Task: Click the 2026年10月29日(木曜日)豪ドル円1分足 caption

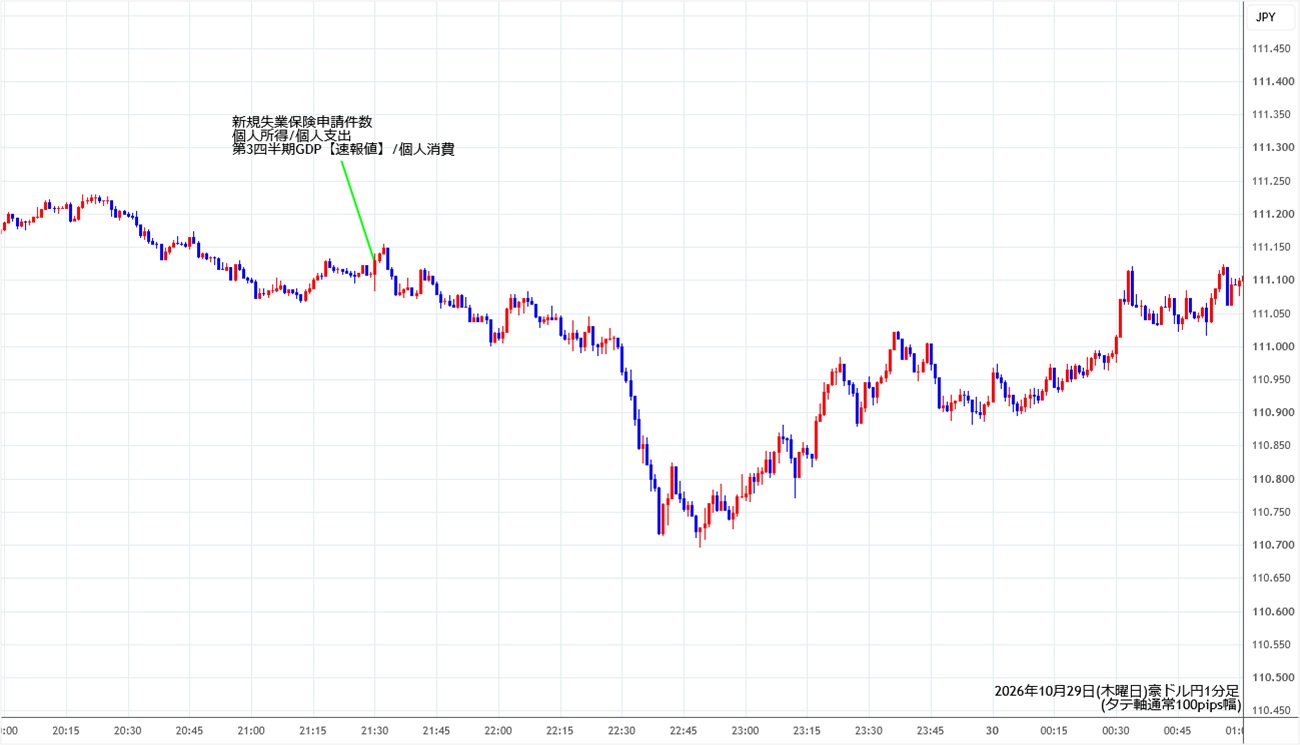Action: [x=1118, y=691]
